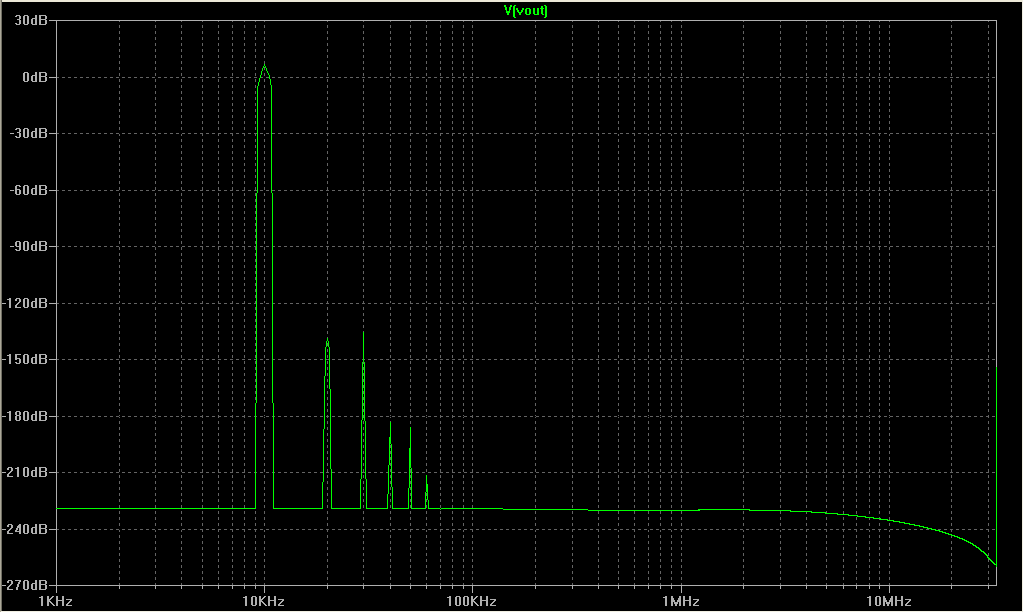Click the -240dB vertical axis label
The width and height of the screenshot is (1024, 613).
tap(25, 529)
